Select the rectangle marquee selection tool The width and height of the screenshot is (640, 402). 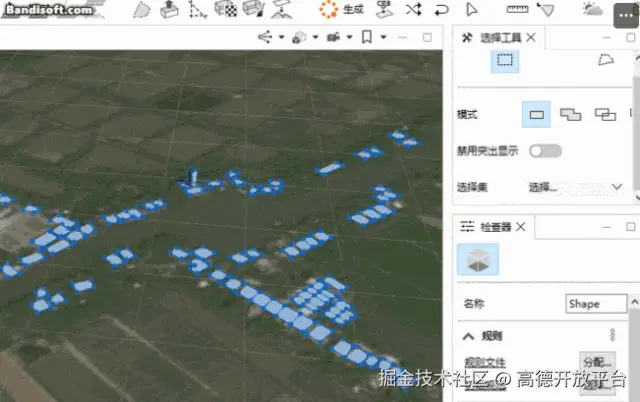[x=504, y=61]
